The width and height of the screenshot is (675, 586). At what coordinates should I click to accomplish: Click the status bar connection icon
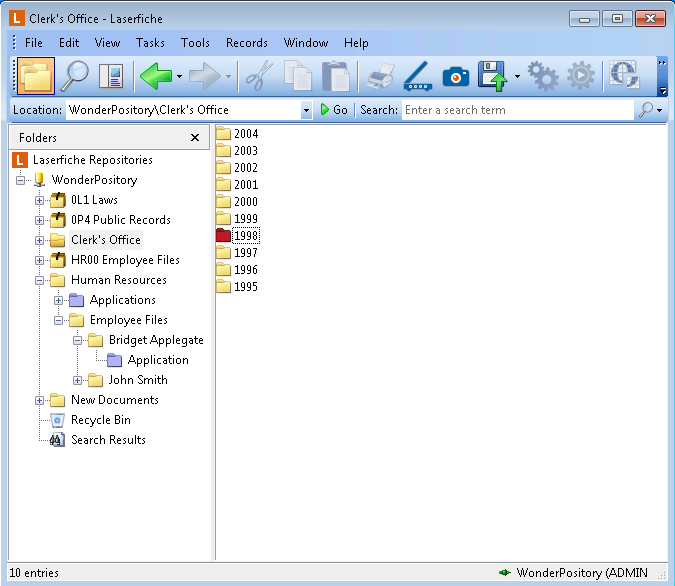(x=505, y=572)
